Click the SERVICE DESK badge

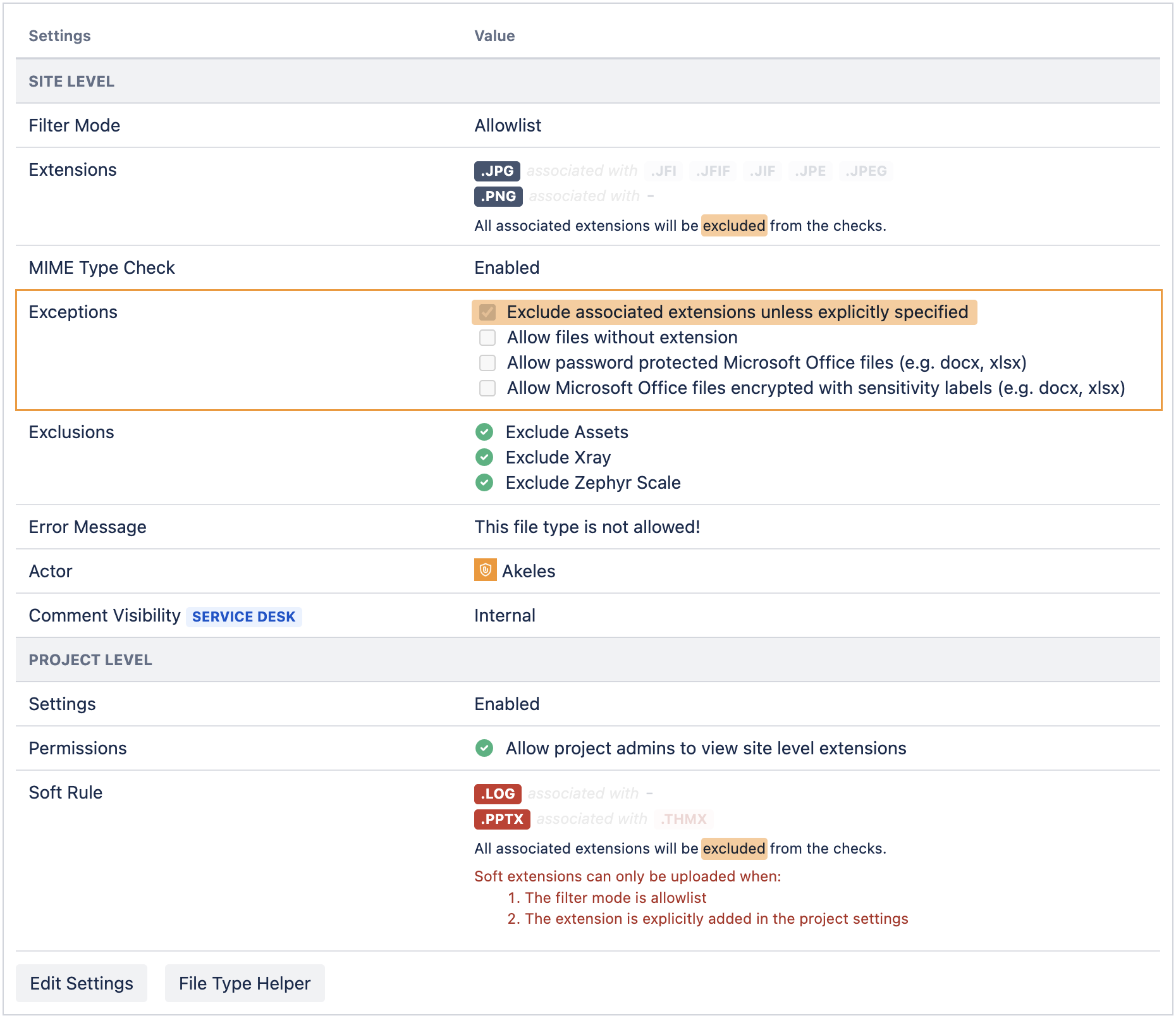(x=244, y=616)
